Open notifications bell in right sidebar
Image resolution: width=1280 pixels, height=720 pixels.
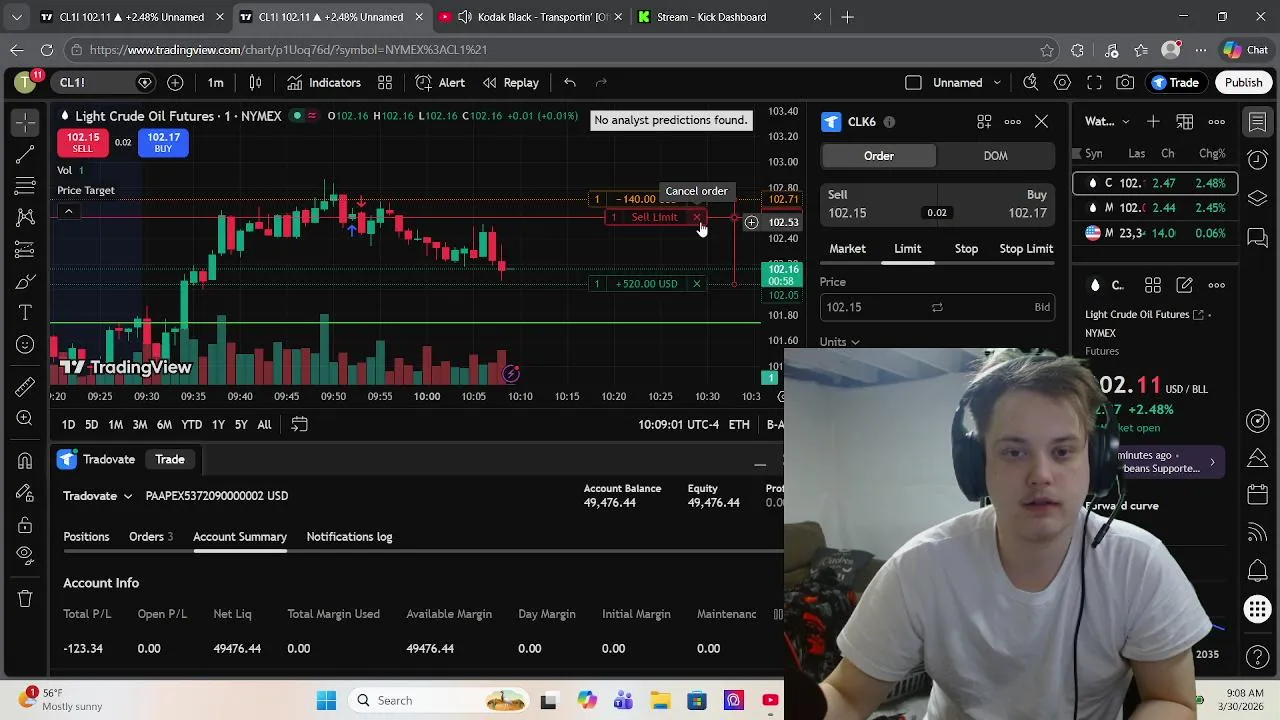[1258, 571]
